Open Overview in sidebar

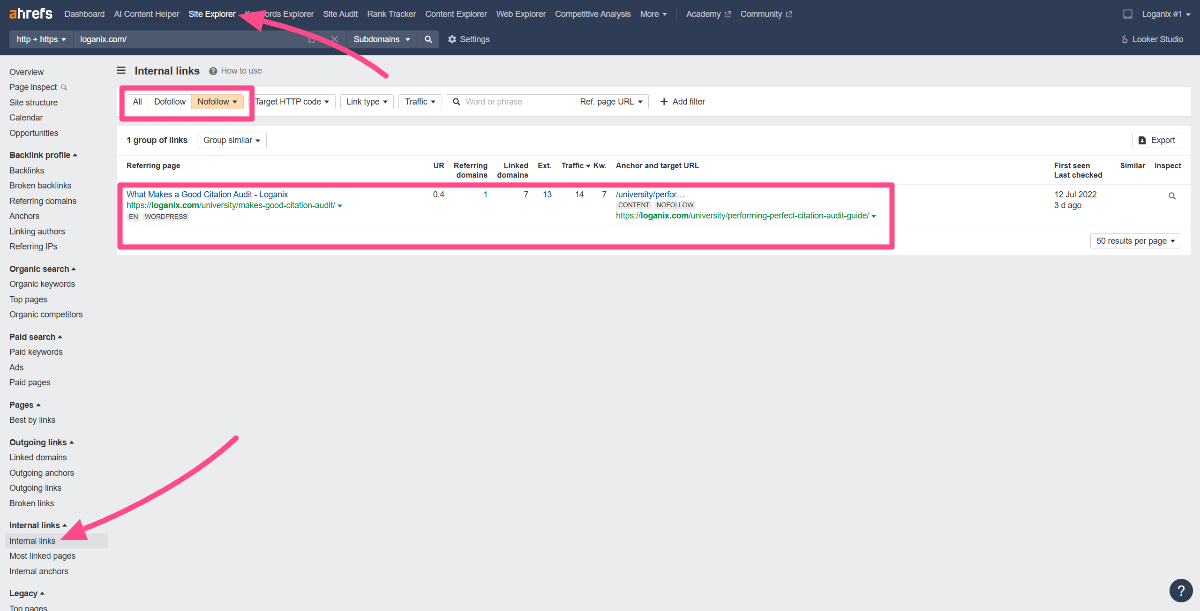click(27, 72)
